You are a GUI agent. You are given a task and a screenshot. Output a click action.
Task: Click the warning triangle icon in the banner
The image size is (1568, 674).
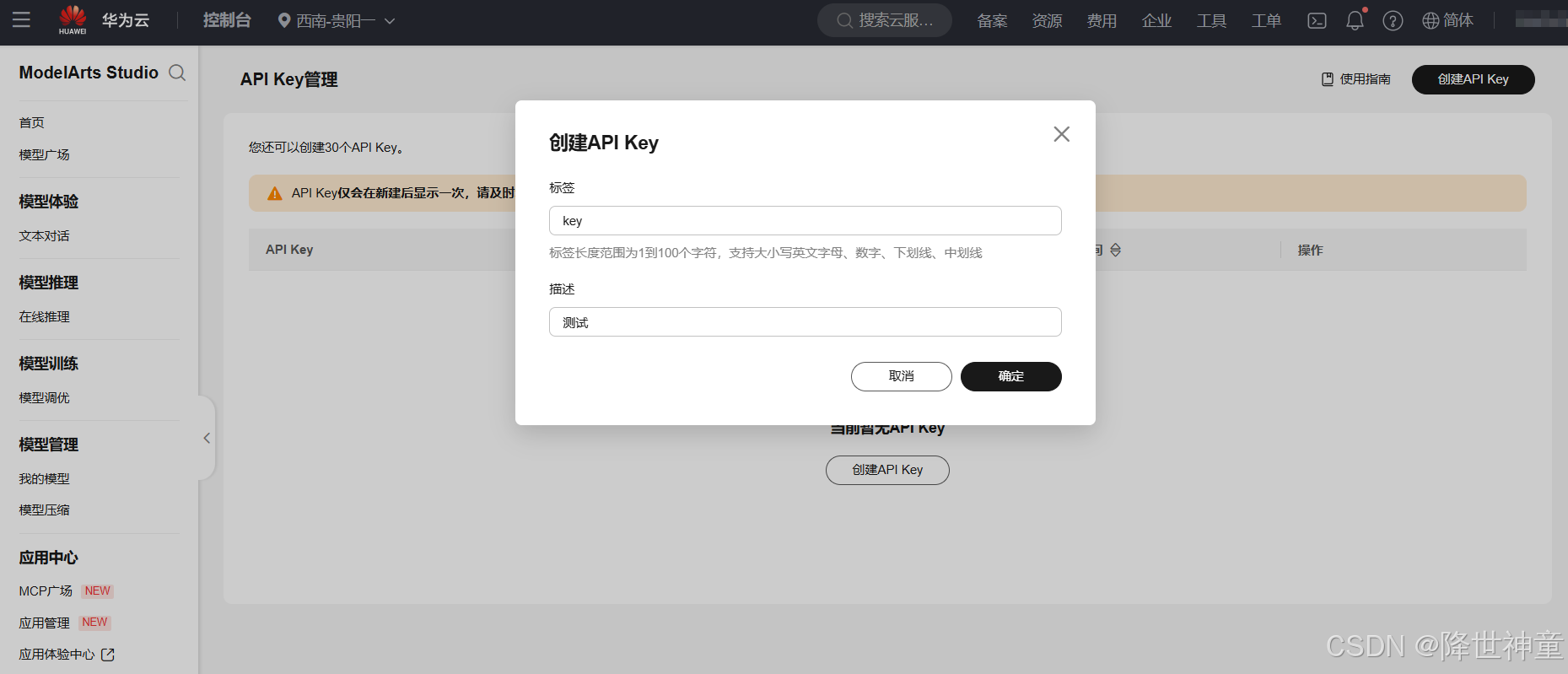tap(274, 193)
